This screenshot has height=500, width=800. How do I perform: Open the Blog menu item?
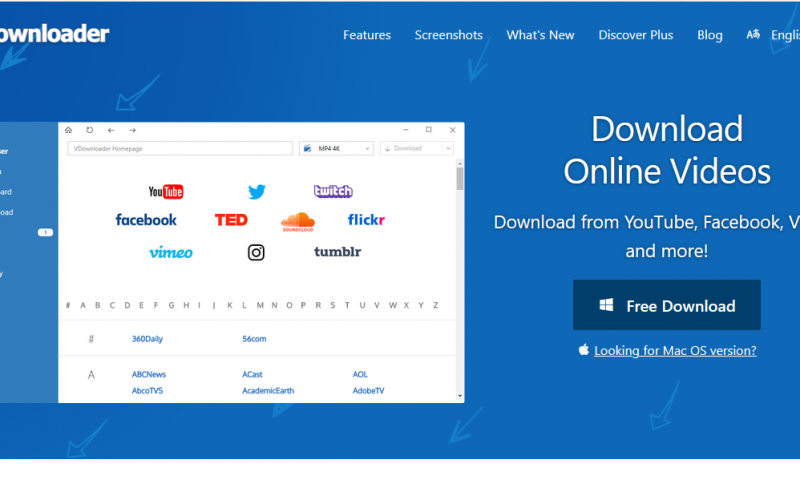click(x=710, y=35)
